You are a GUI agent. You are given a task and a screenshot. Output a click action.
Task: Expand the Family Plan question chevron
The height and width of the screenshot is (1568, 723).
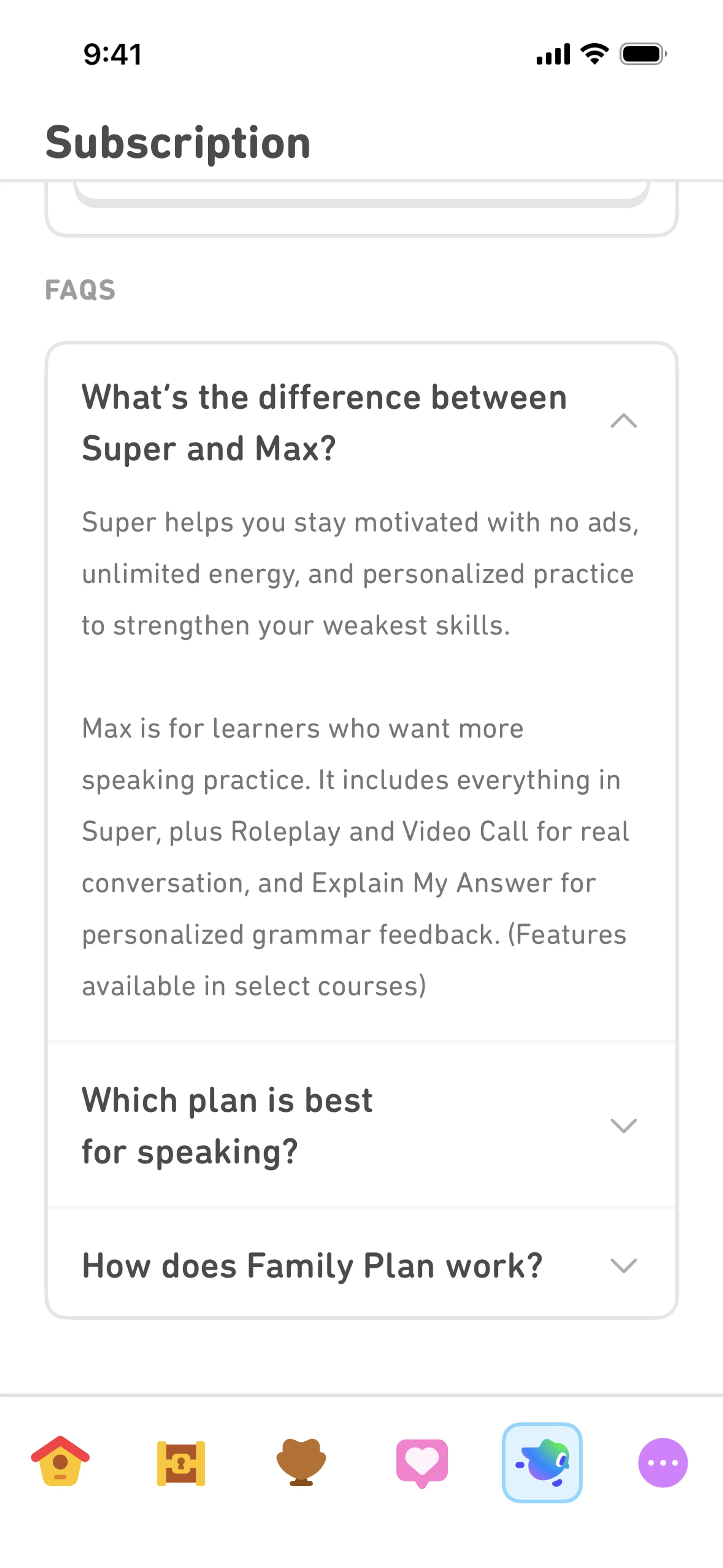(624, 1265)
